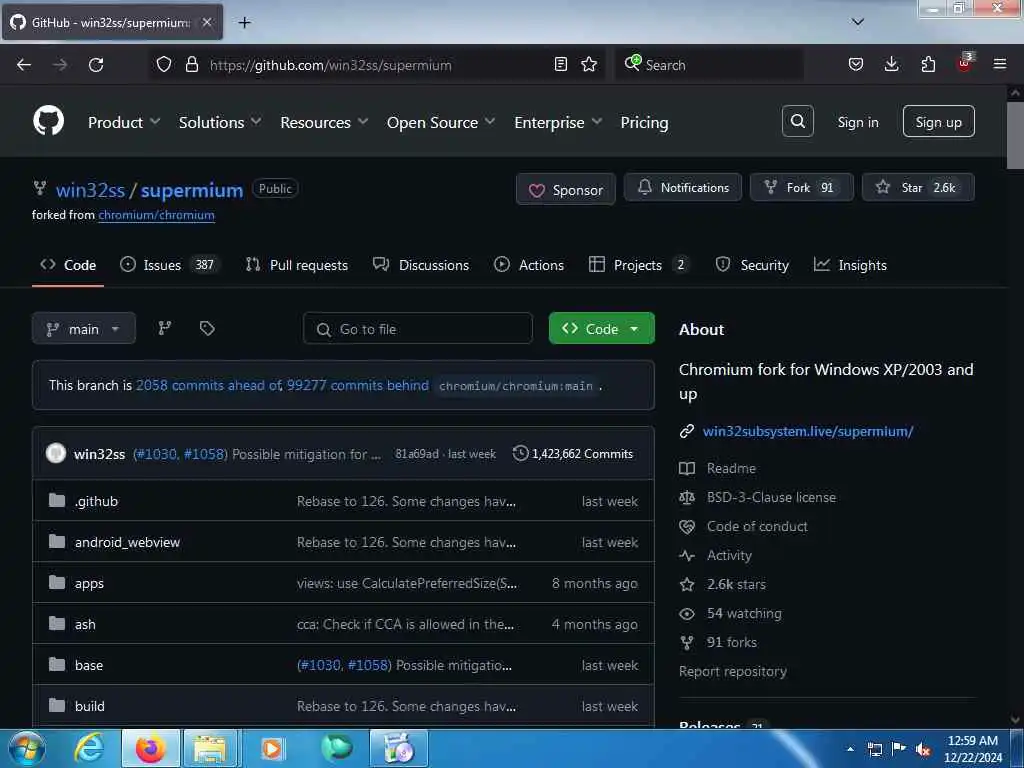Expand the Solutions menu
Viewport: 1024px width, 768px height.
click(x=220, y=122)
